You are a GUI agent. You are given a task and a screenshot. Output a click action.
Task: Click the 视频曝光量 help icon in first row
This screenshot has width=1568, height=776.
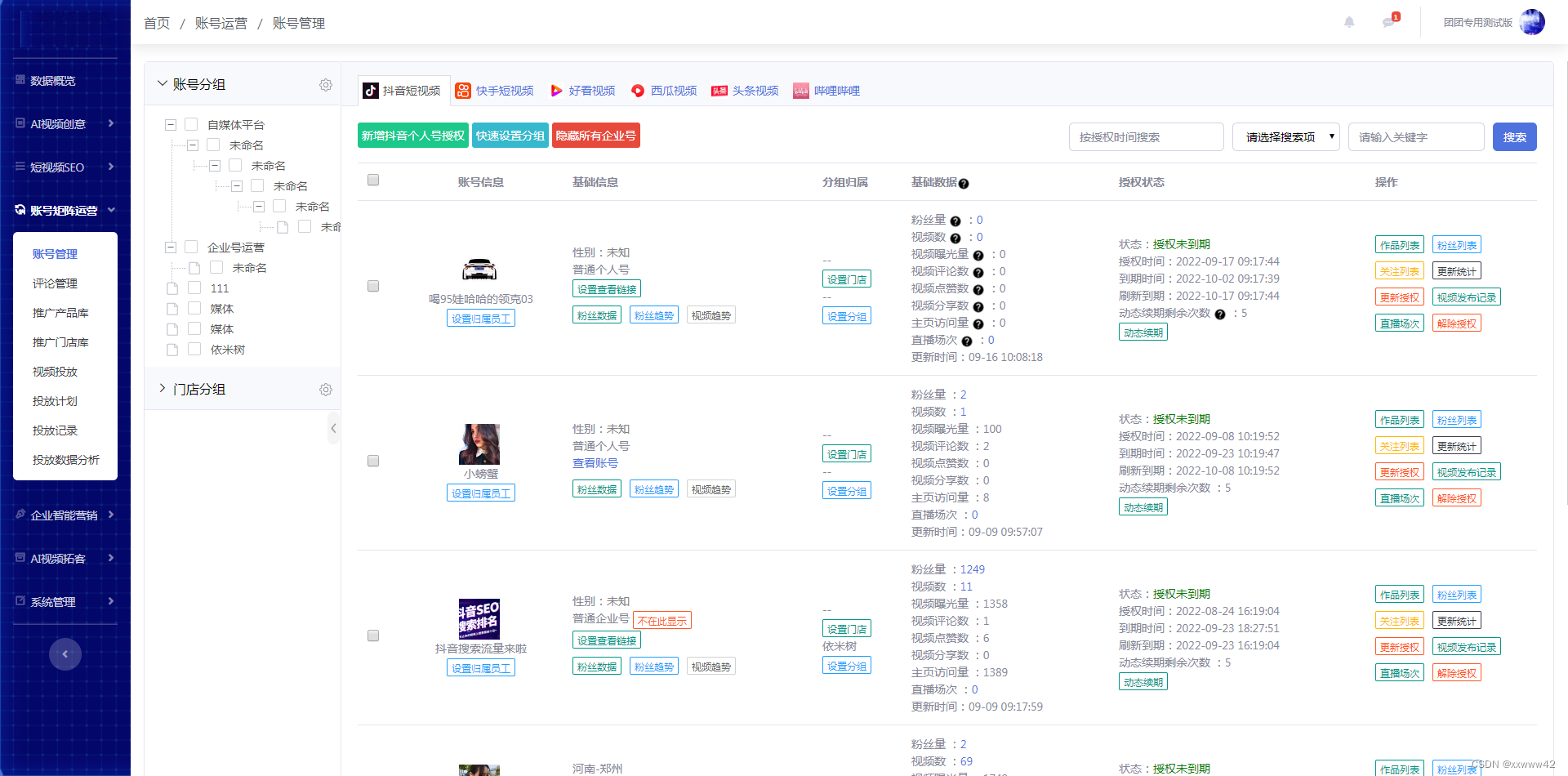point(978,255)
